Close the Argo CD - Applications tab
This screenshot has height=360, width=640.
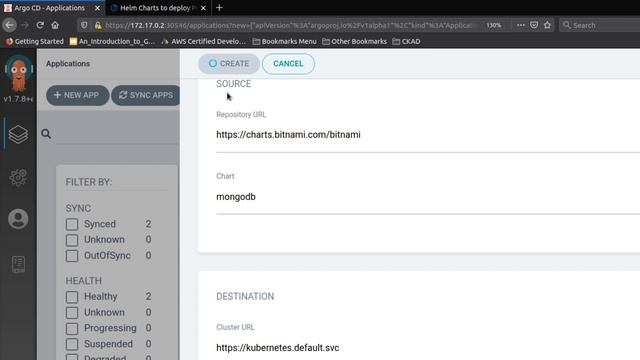(97, 8)
